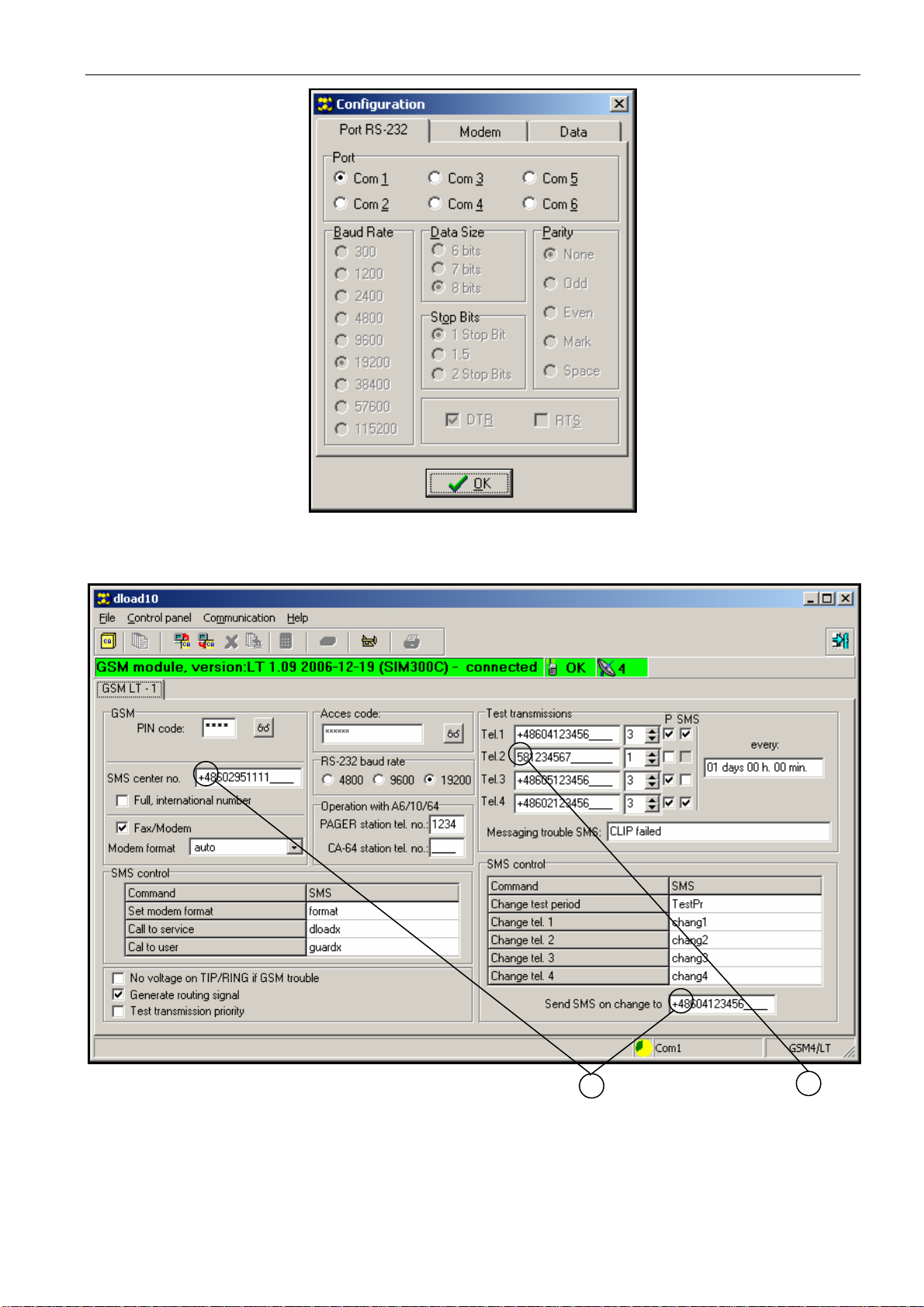The image size is (924, 1307).
Task: Click the greyed document icon next to X
Action: pyautogui.click(x=254, y=641)
